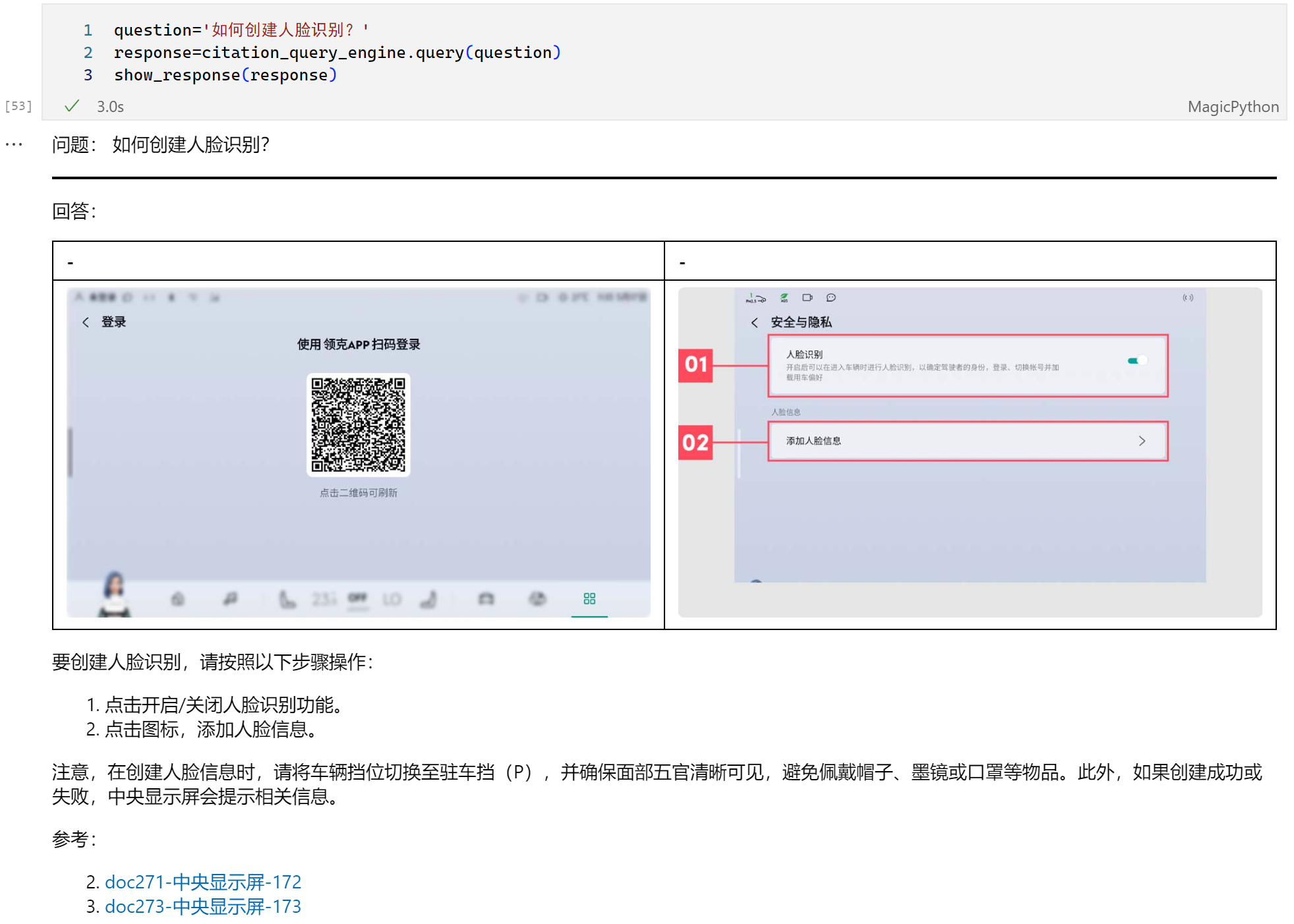Adjust the 23.5 temperature control
The image size is (1294, 924).
pyautogui.click(x=324, y=598)
